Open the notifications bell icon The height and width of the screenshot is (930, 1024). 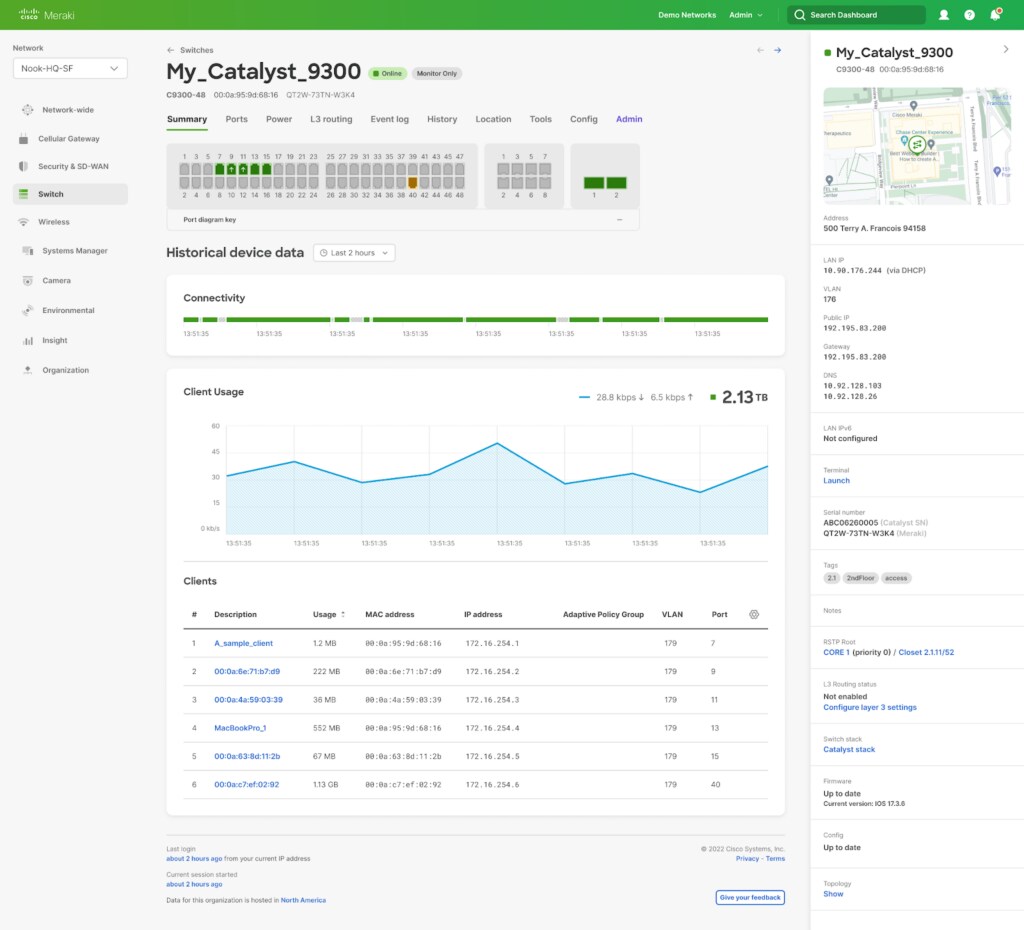click(x=995, y=14)
